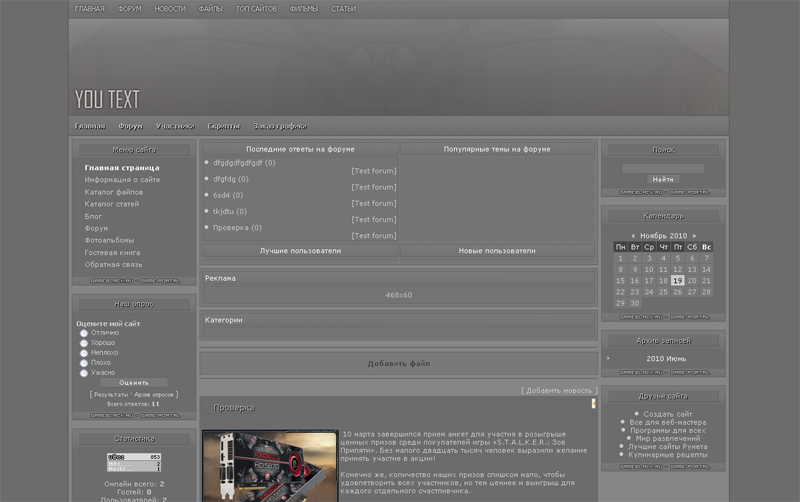Open Каталог файлов menu link
This screenshot has height=502, width=800.
tap(114, 192)
